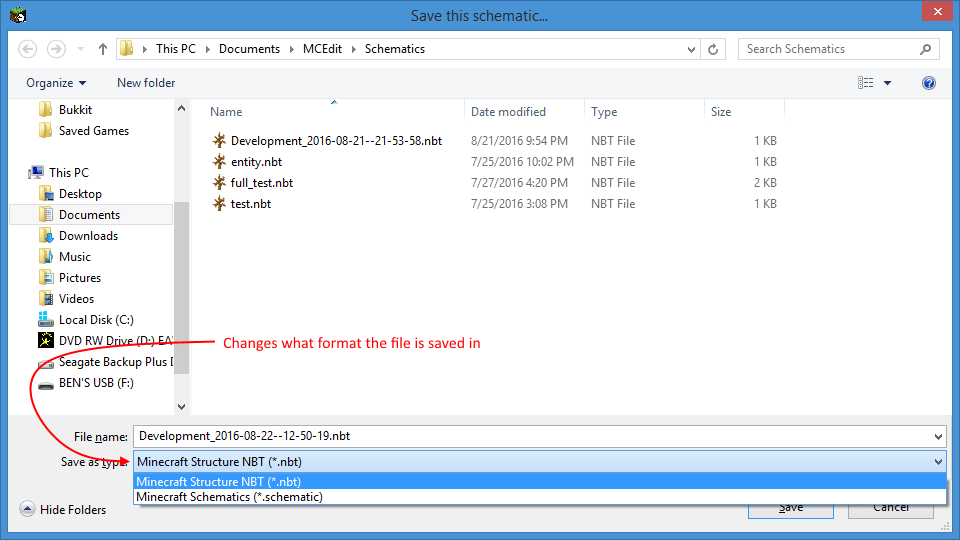Refresh the Schematics folder view
The width and height of the screenshot is (960, 540).
pyautogui.click(x=713, y=50)
